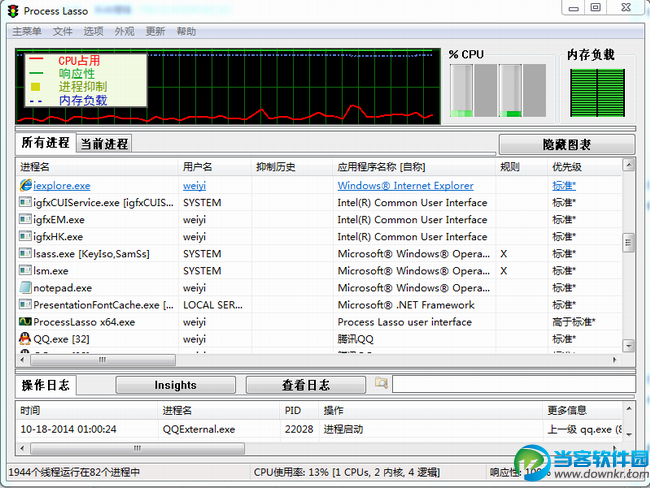Click the LOCAL SER... username cell

pyautogui.click(x=213, y=305)
